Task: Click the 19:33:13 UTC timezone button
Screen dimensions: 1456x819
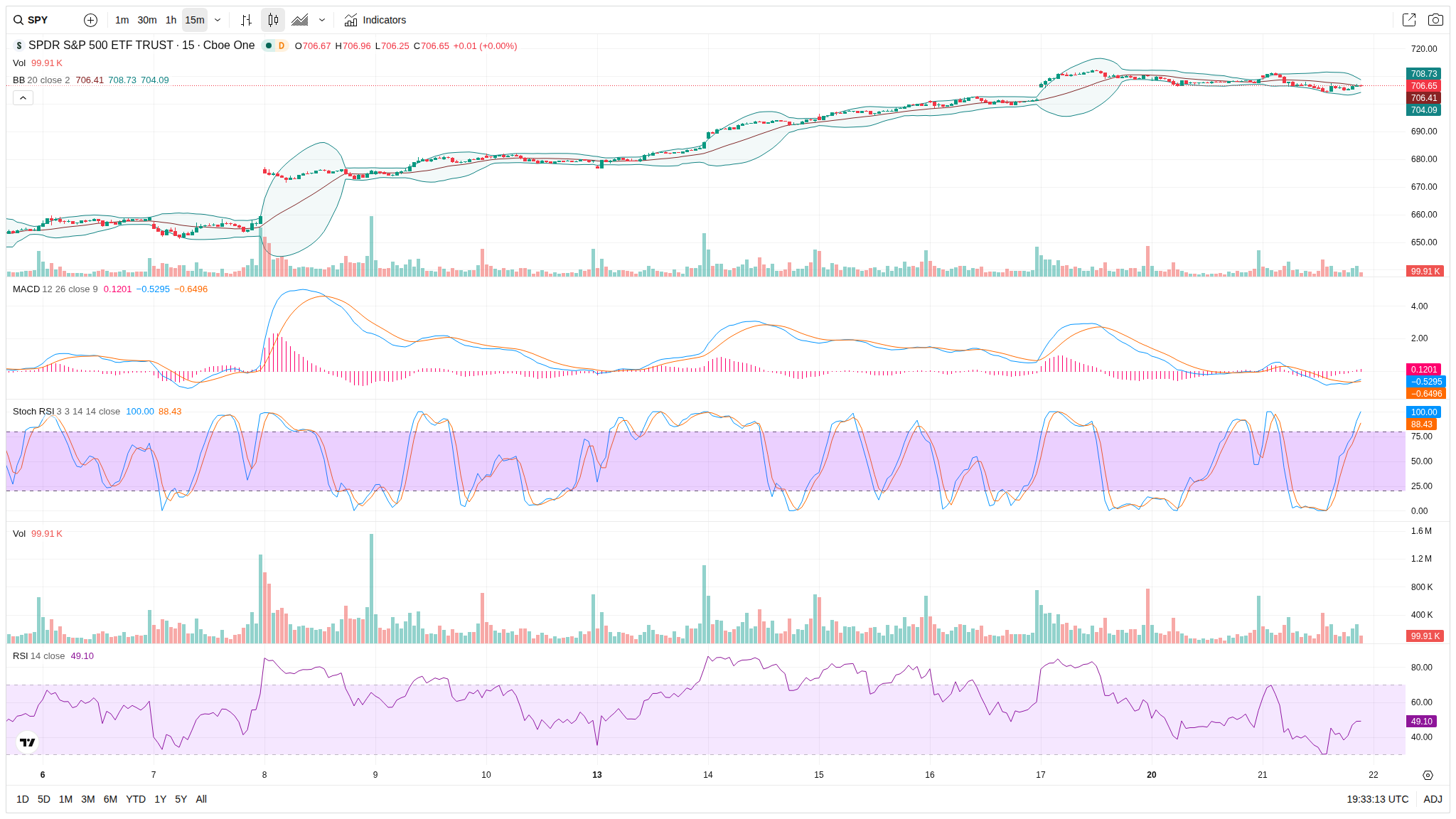Action: coord(1377,799)
